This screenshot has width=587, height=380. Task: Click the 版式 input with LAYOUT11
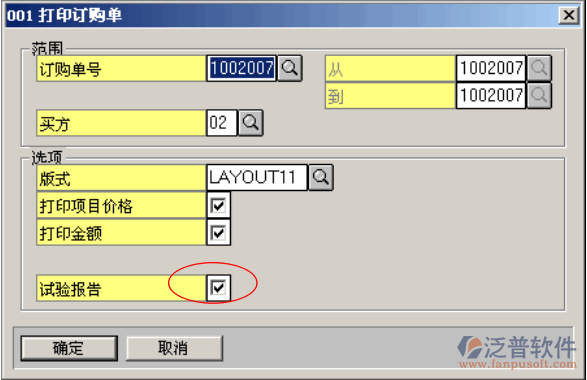click(x=257, y=177)
